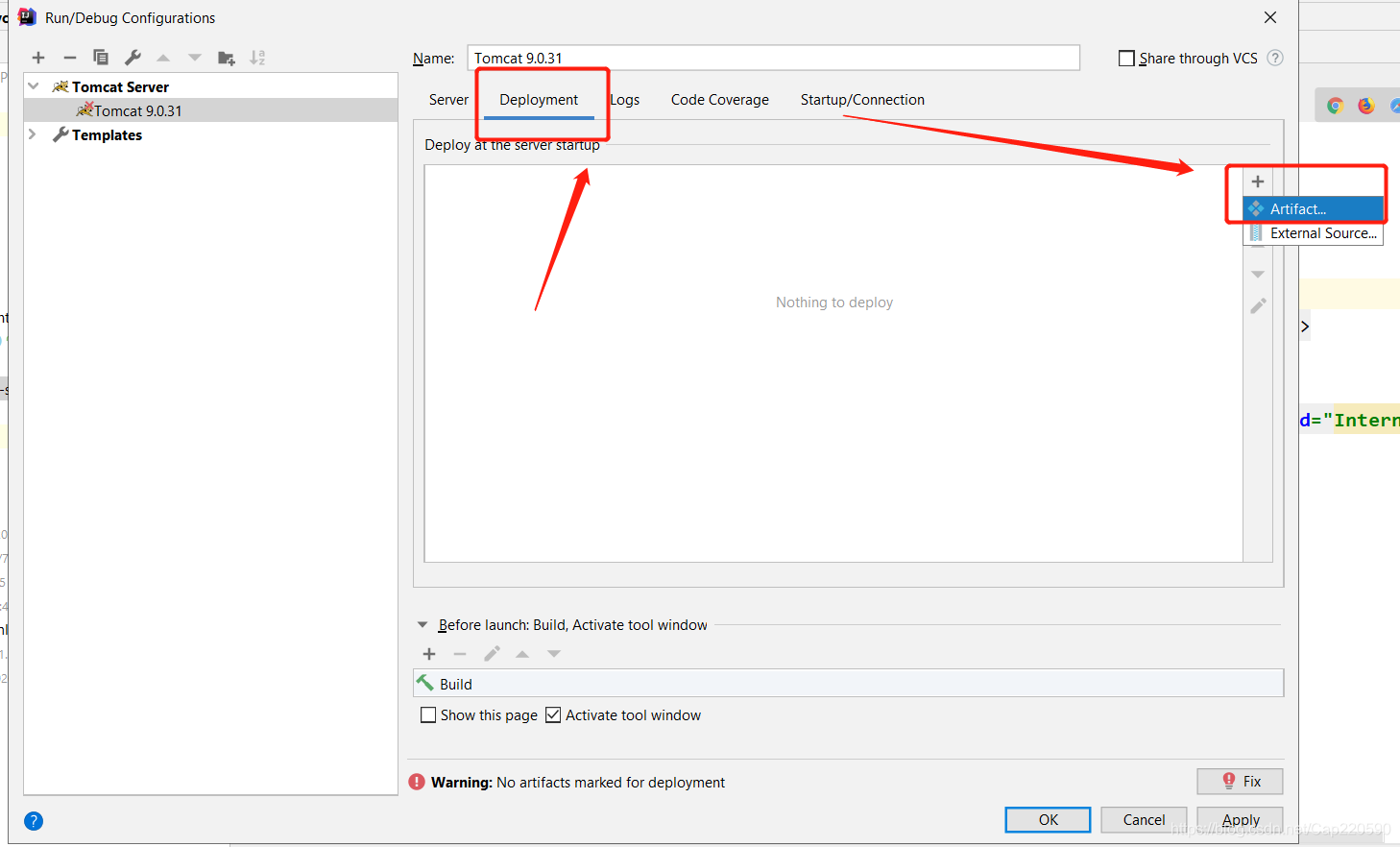Move before launch task down
Screen dimensions: 1400x847
point(554,654)
